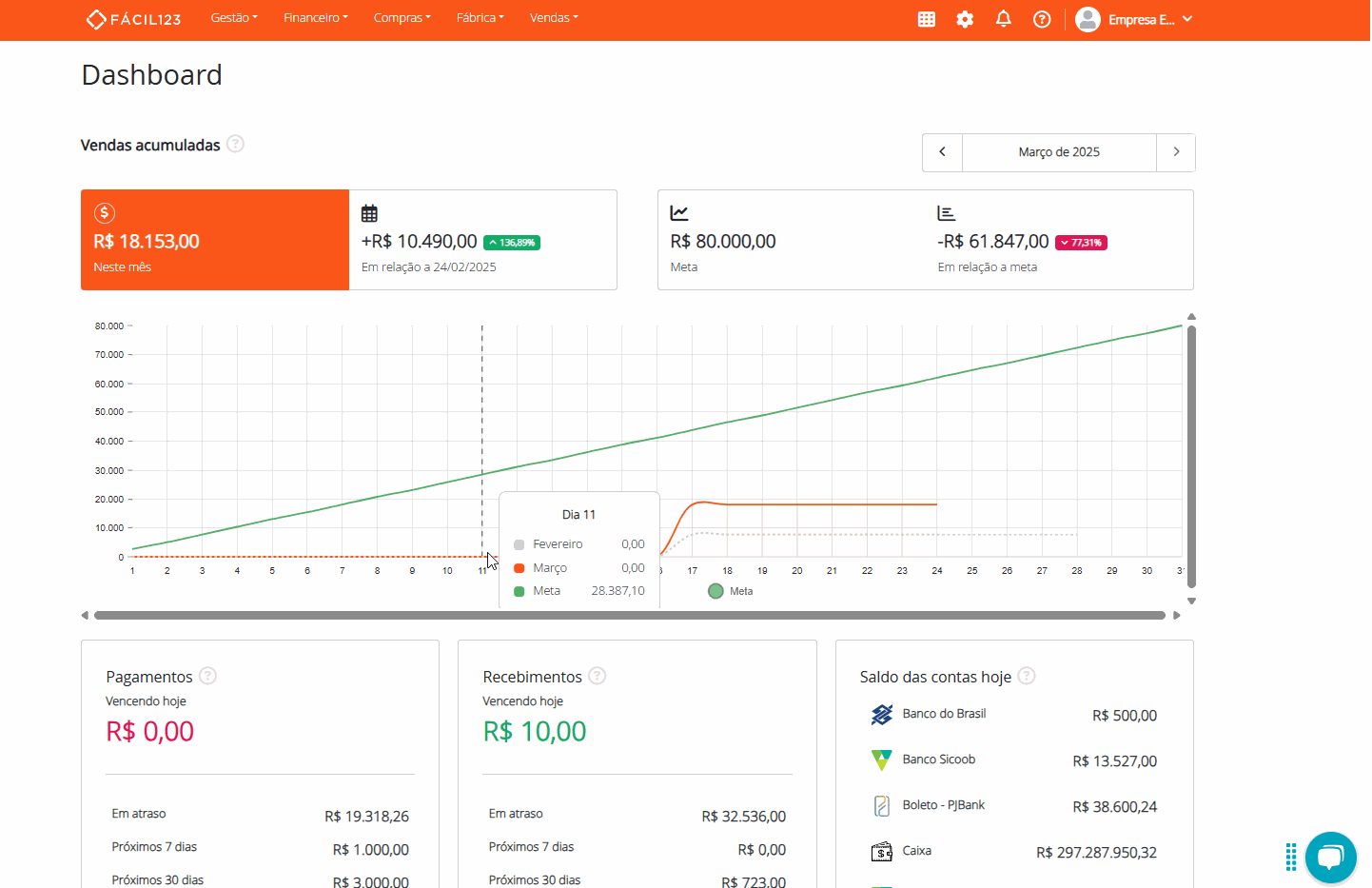Click the Março de 2025 date field

coord(1059,152)
